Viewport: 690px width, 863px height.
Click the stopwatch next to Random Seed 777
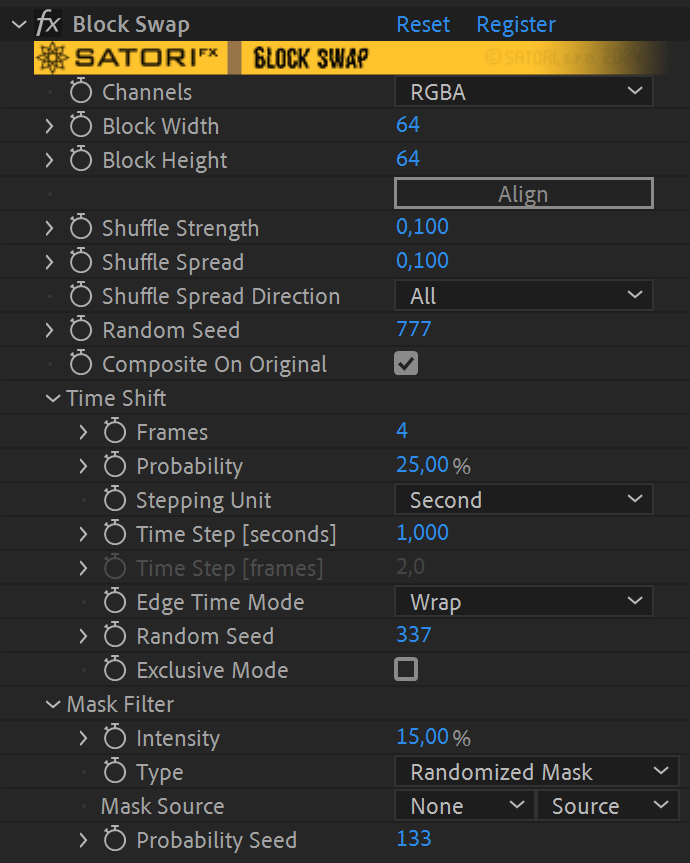[x=80, y=329]
